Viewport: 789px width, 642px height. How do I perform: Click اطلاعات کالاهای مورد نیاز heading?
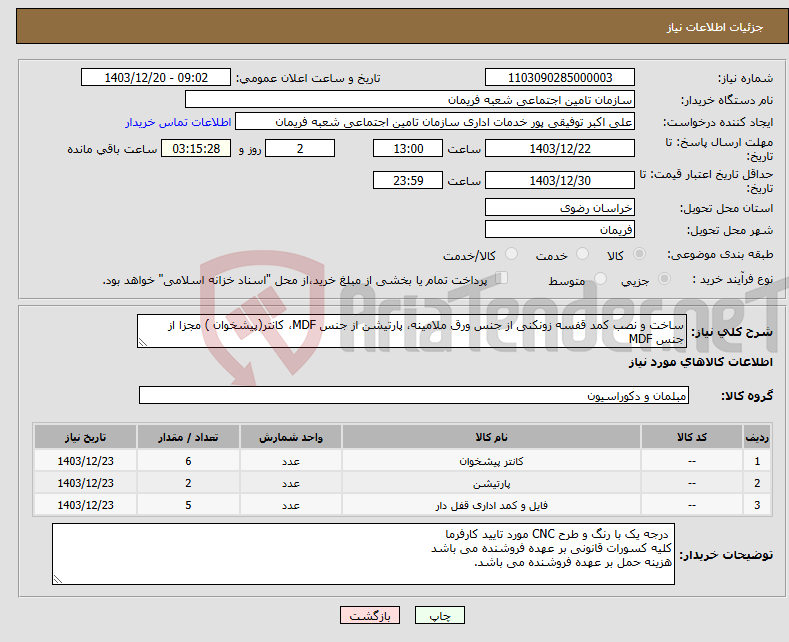pyautogui.click(x=700, y=362)
